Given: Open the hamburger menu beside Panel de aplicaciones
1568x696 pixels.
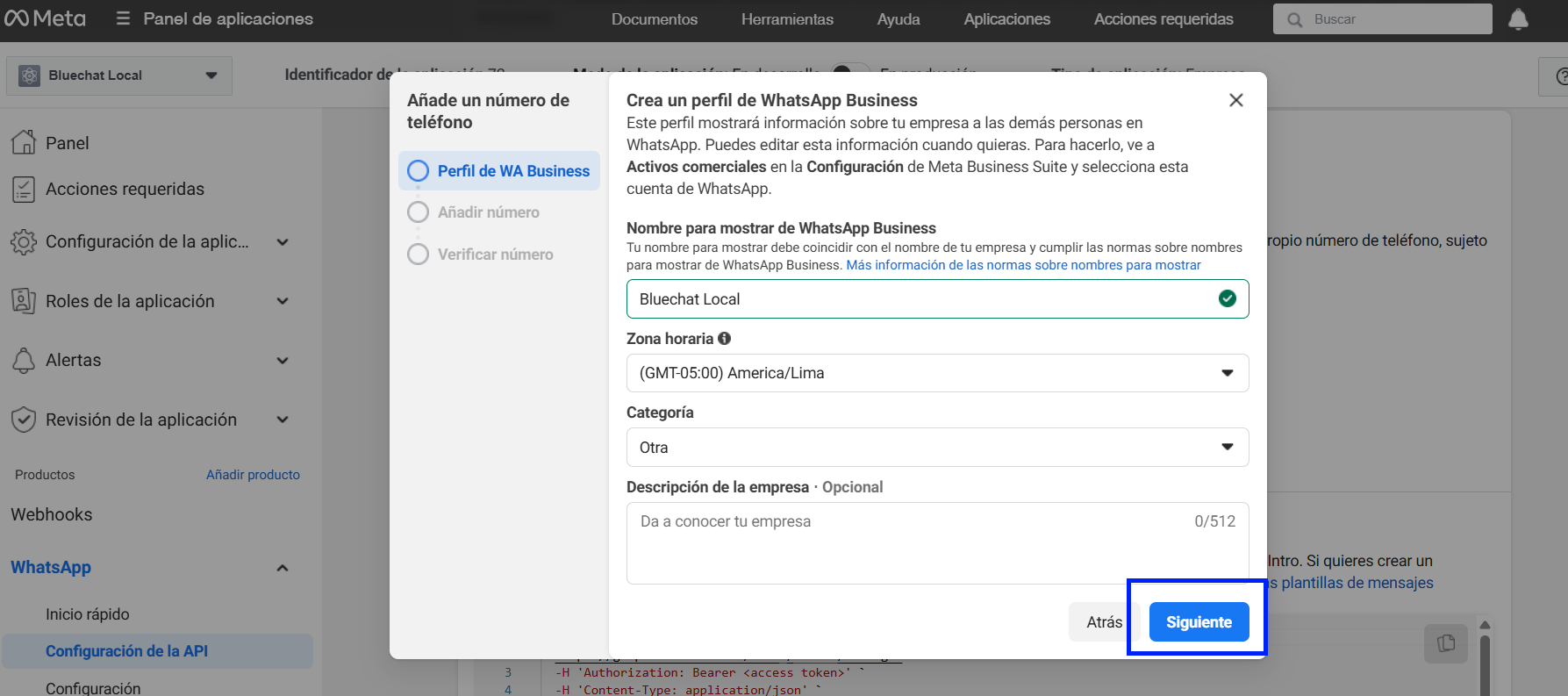Looking at the screenshot, I should point(123,18).
